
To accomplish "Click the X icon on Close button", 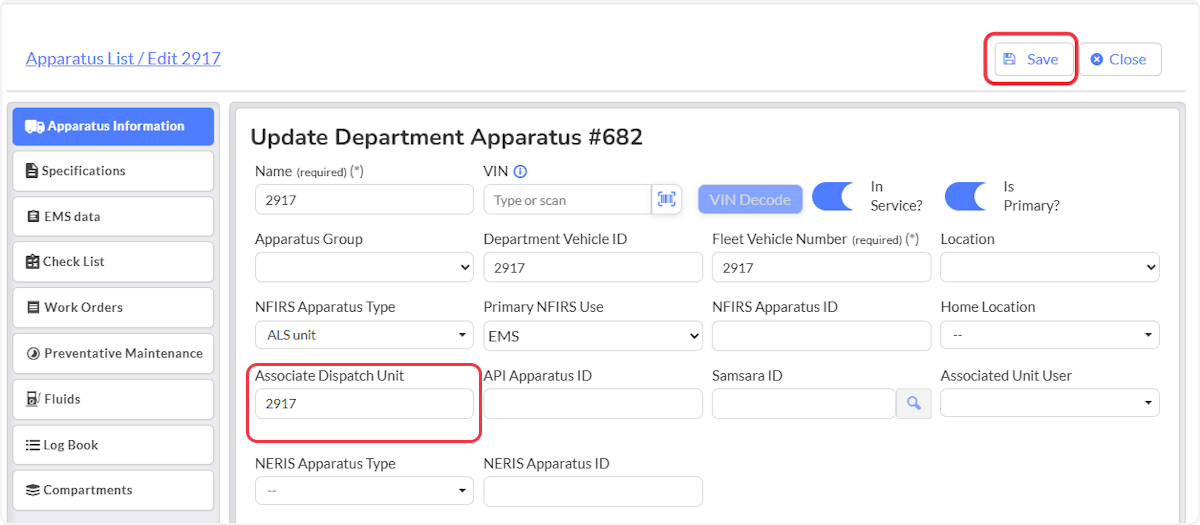I will pos(1097,59).
